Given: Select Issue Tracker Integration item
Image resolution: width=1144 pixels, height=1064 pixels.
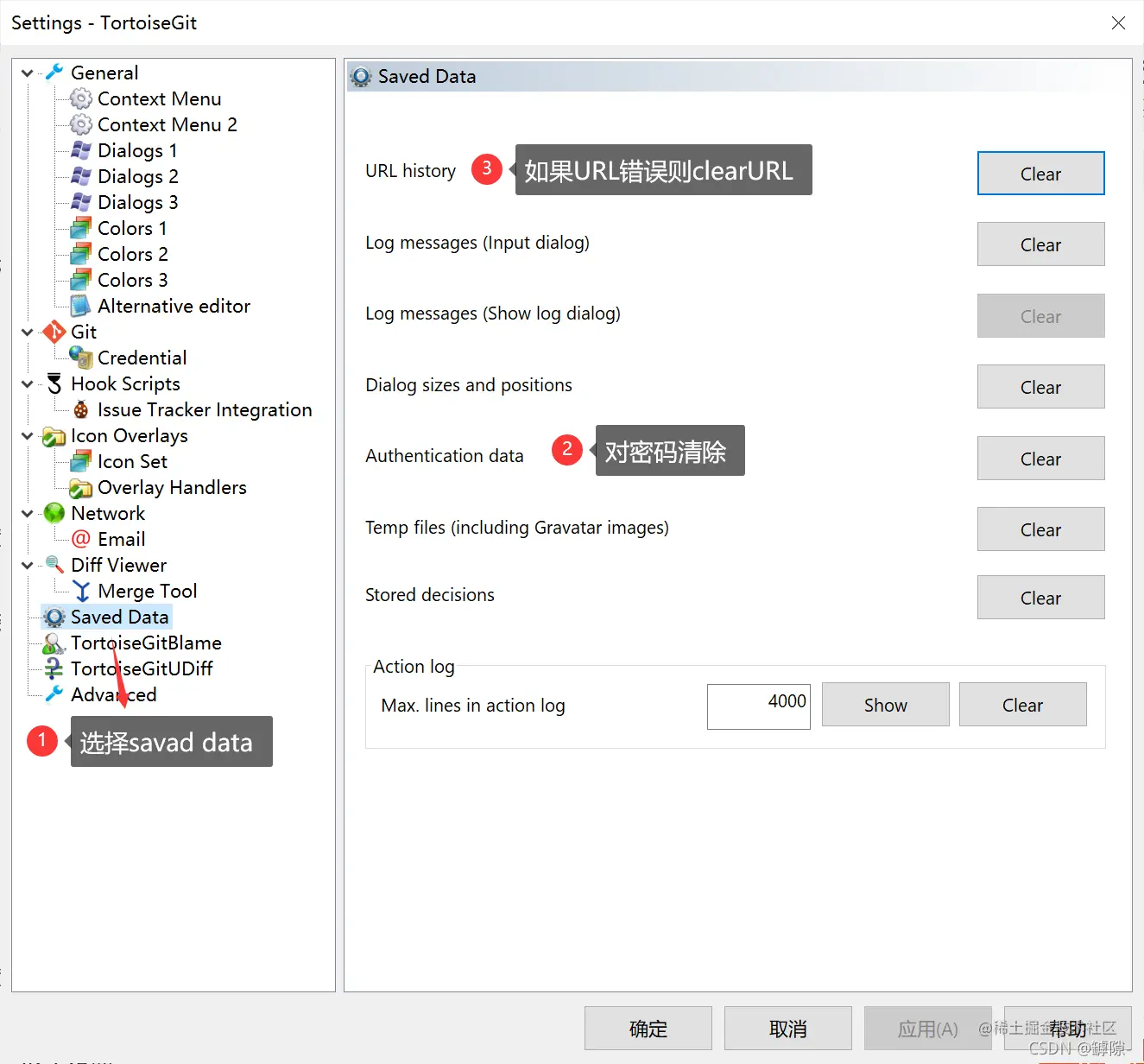Looking at the screenshot, I should click(205, 409).
